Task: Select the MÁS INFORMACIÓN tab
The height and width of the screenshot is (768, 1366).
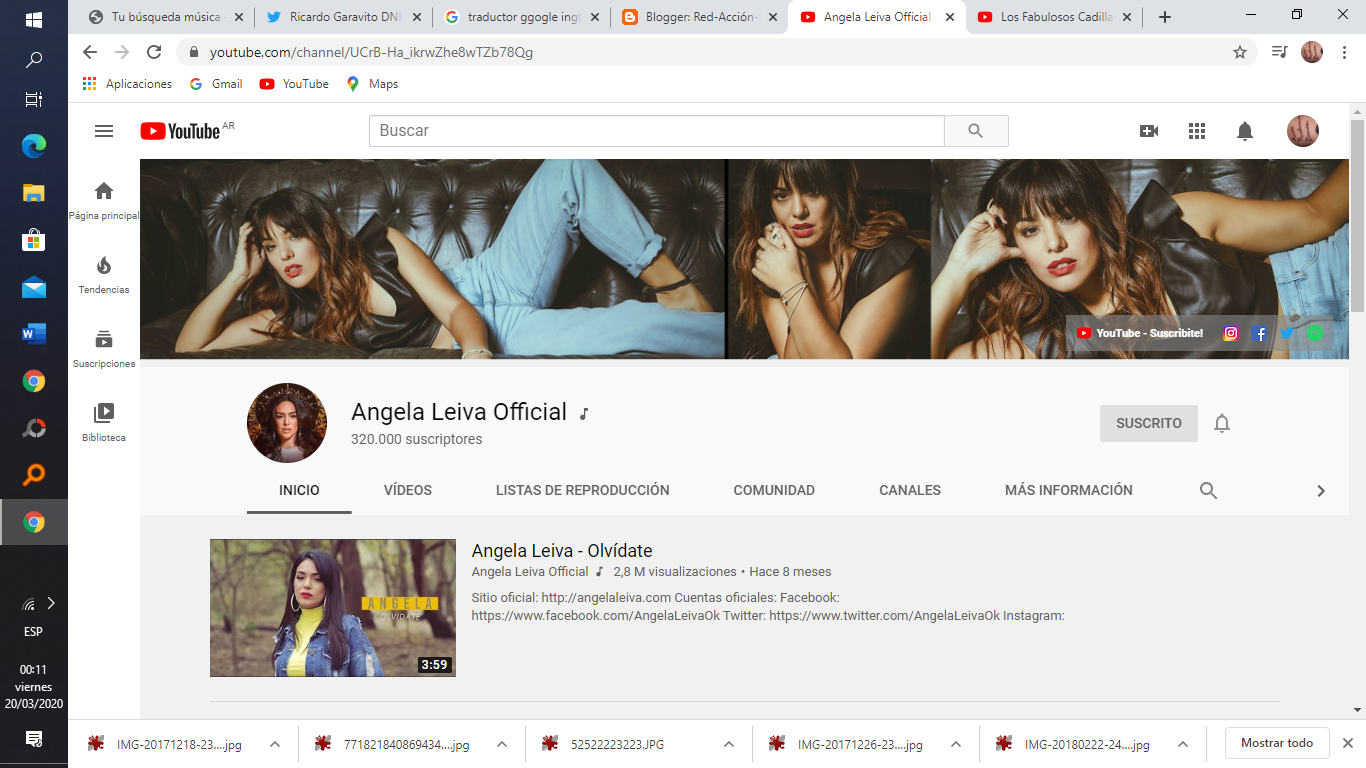Action: click(1069, 490)
